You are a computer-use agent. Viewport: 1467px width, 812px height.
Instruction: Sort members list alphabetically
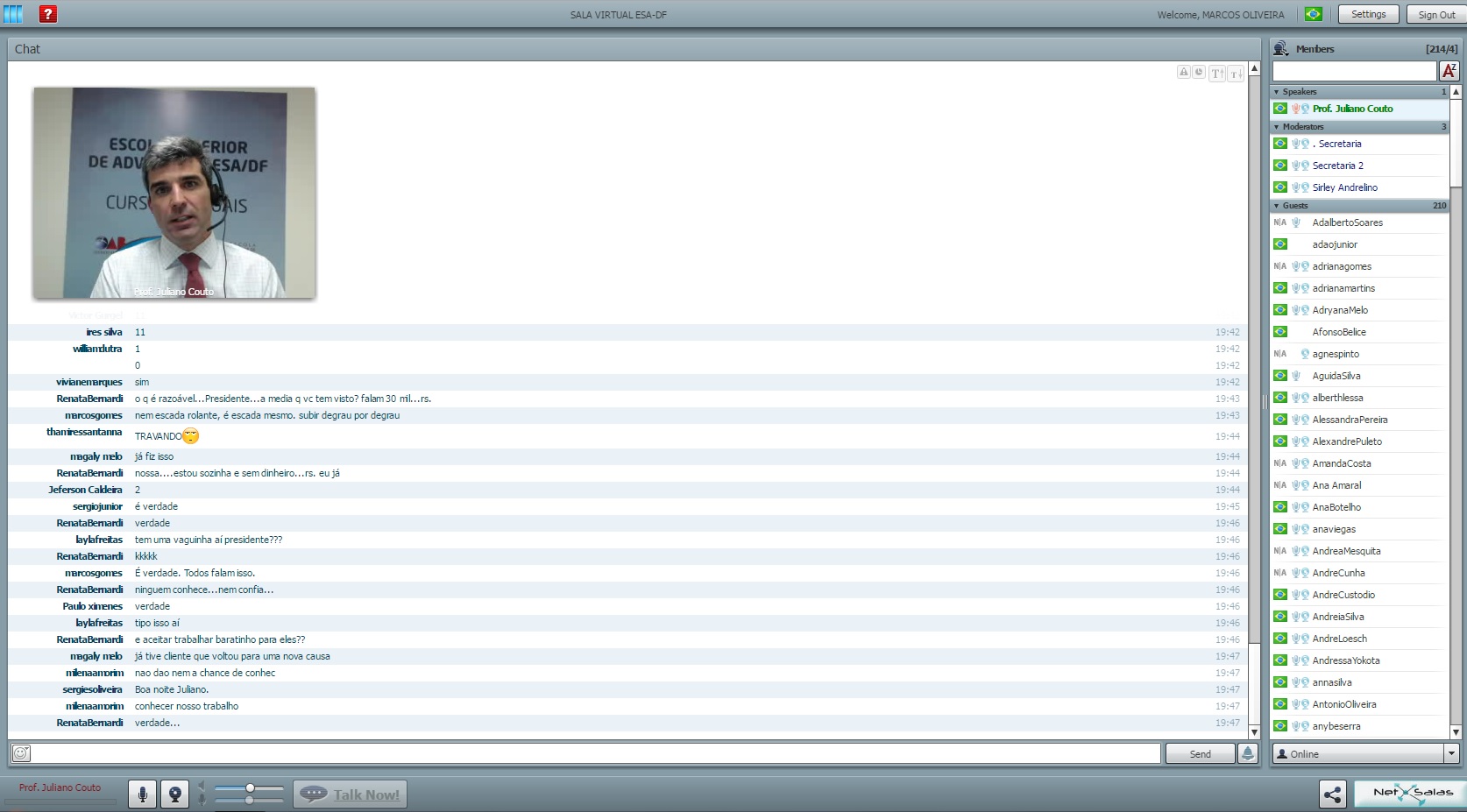pyautogui.click(x=1449, y=71)
